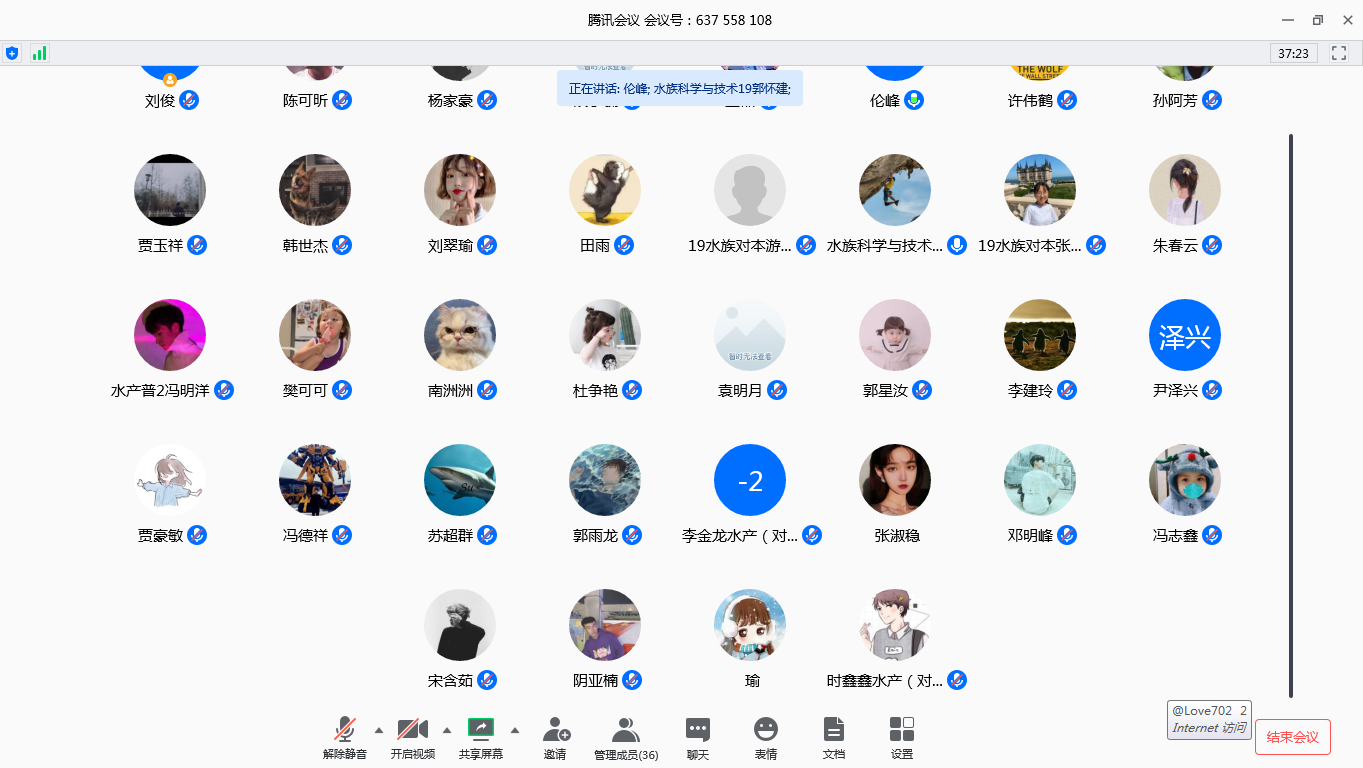Turn on camera with 开启视频

click(x=413, y=738)
